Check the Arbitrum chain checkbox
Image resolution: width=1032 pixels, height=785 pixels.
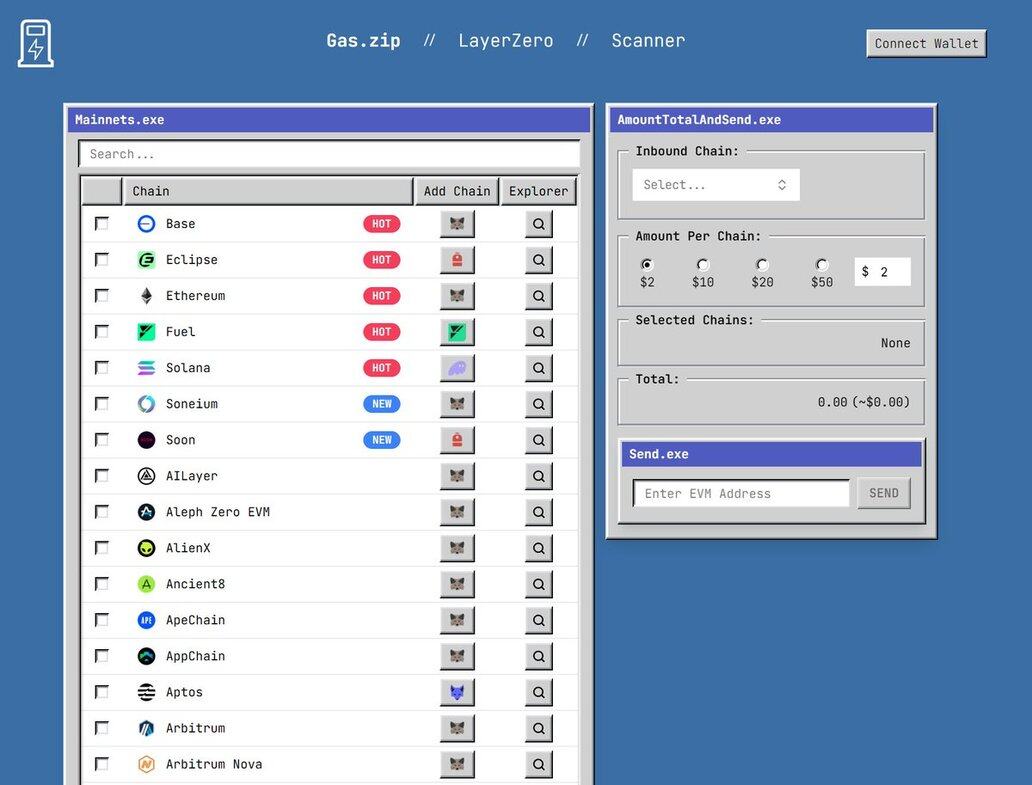[101, 728]
